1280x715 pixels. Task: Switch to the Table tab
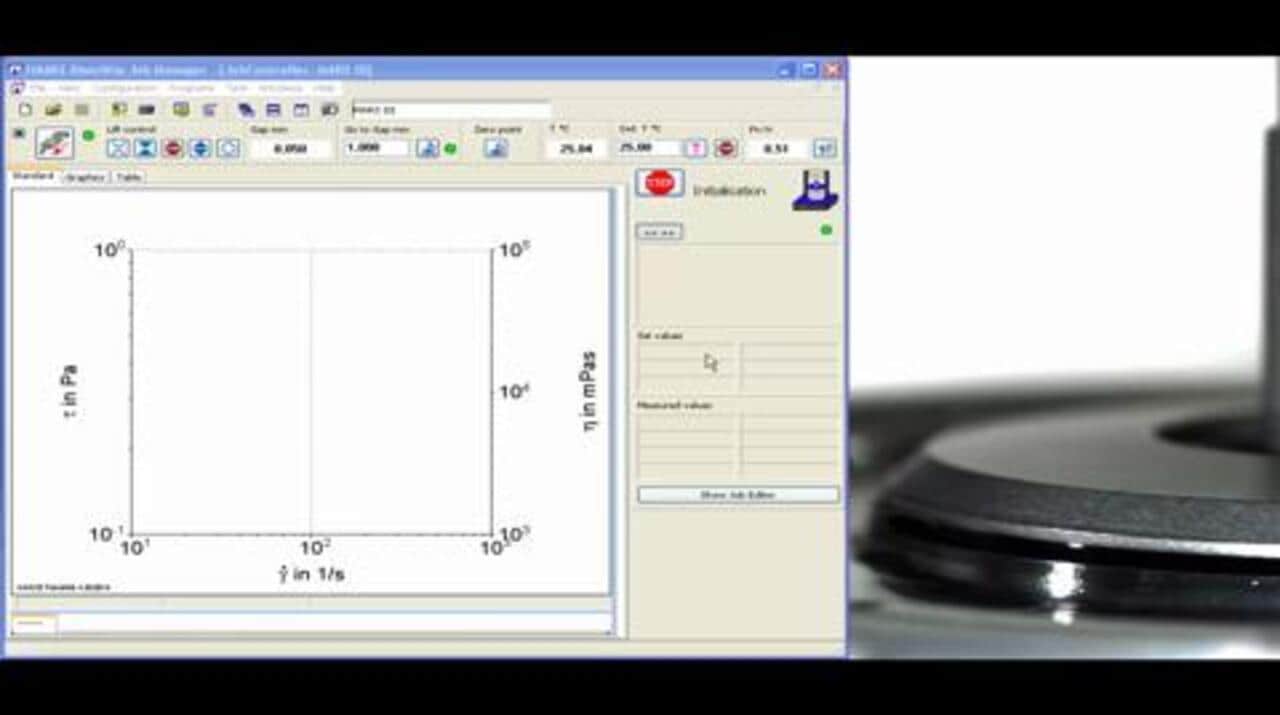(128, 177)
